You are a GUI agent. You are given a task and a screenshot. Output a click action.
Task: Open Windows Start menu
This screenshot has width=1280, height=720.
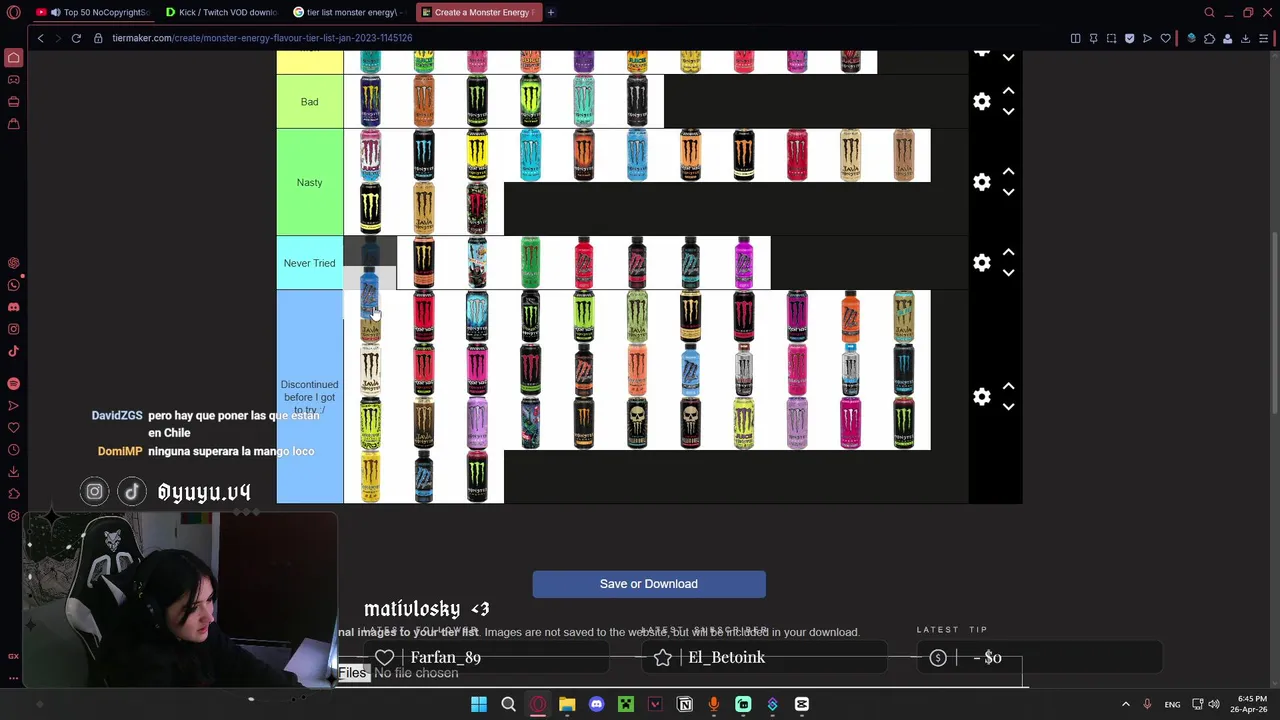click(x=479, y=705)
